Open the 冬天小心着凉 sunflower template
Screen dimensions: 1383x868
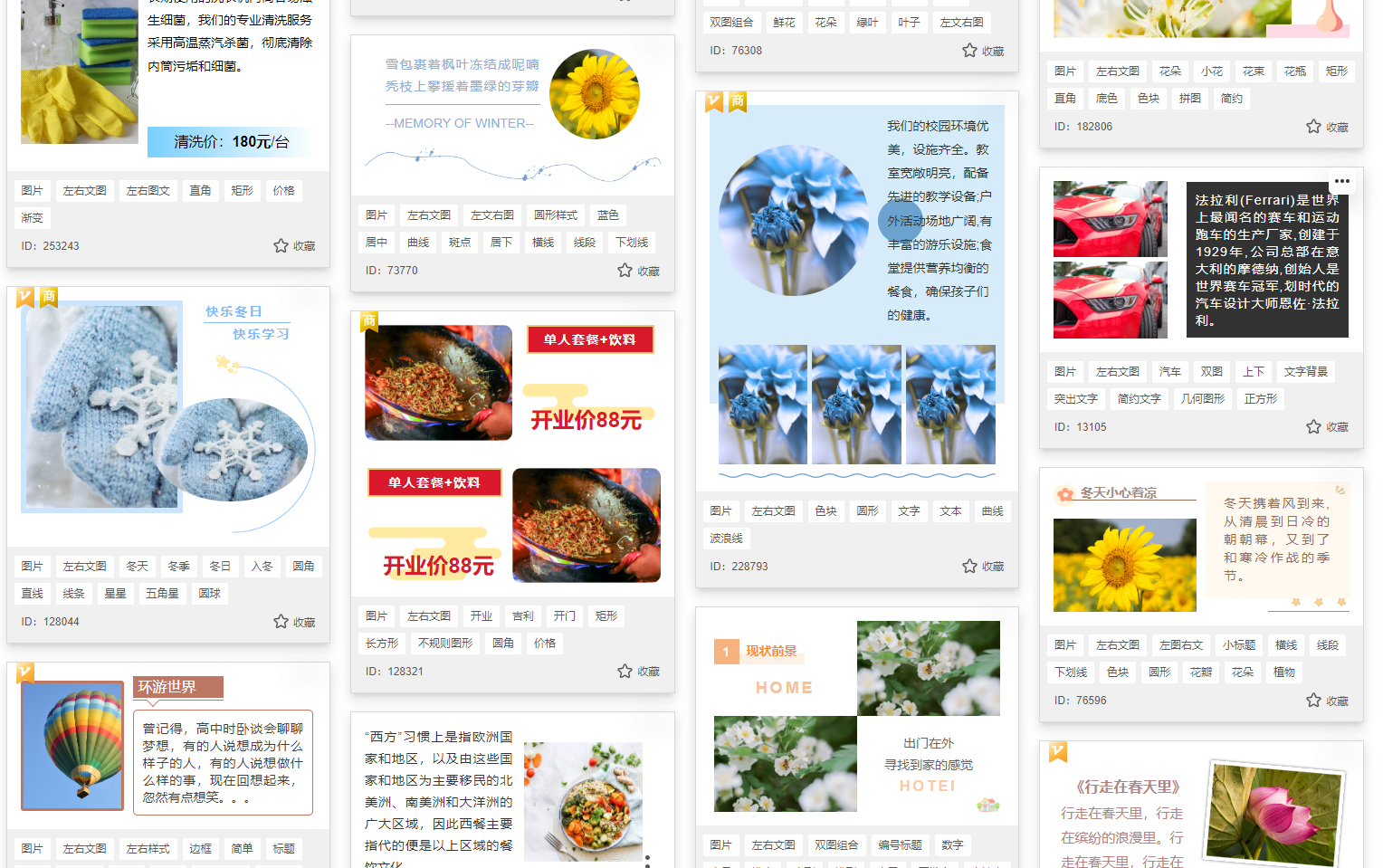(1201, 548)
